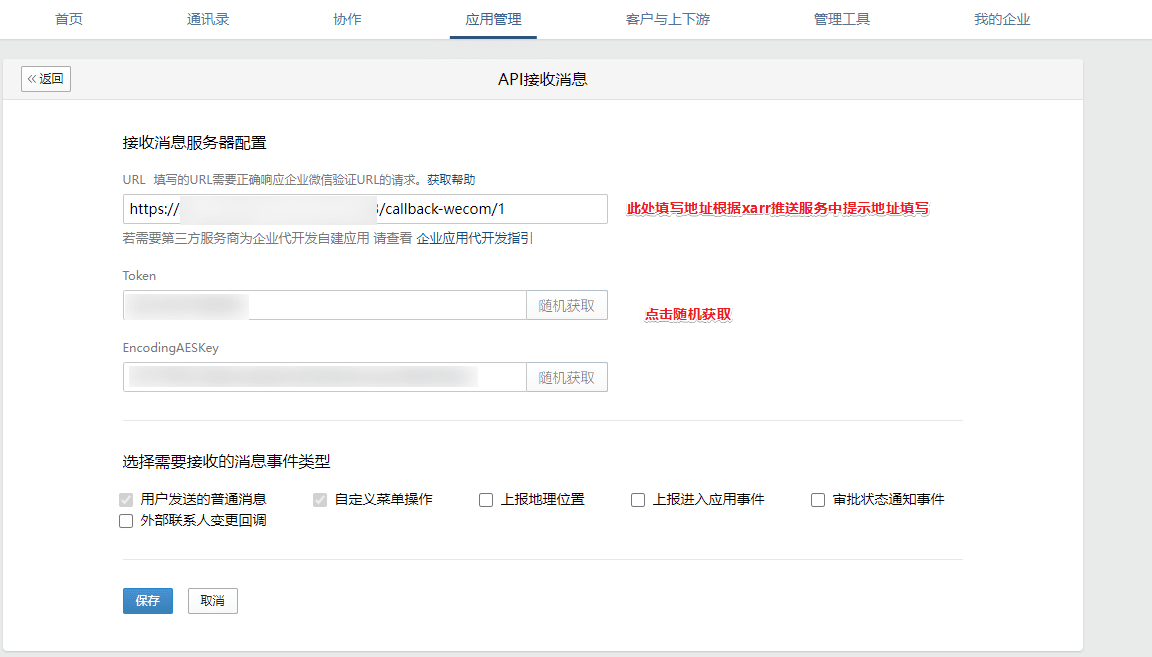1152x657 pixels.
Task: Open the 我的企业 tab
Action: pos(1002,19)
